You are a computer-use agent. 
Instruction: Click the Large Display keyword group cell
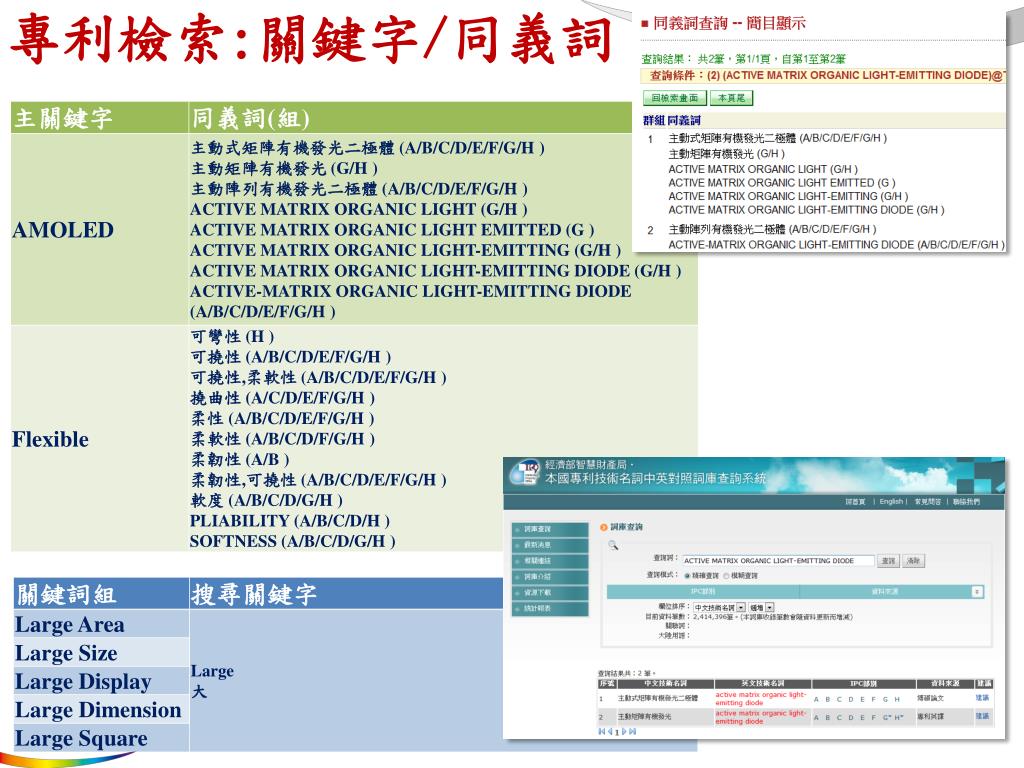coord(101,681)
